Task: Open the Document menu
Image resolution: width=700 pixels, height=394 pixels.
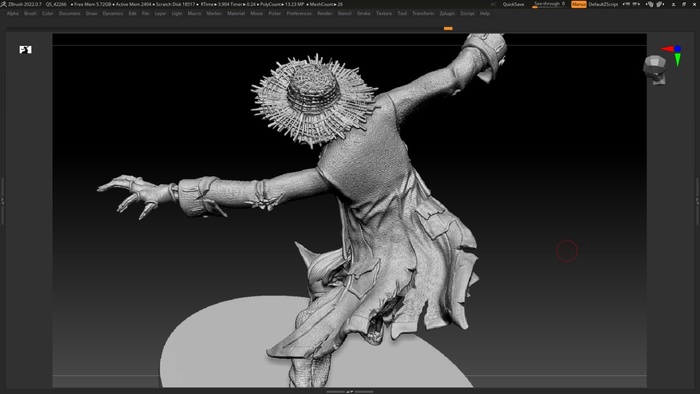Action: click(x=70, y=13)
